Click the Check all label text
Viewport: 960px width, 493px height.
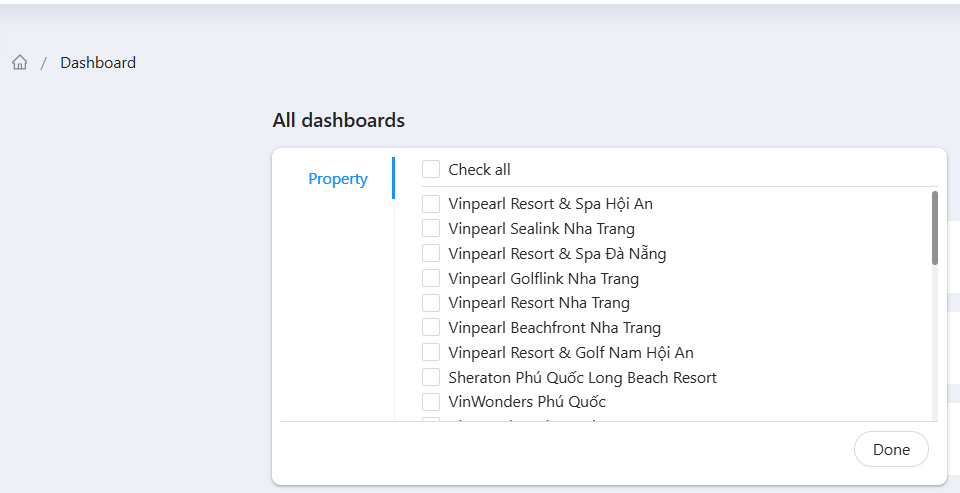pyautogui.click(x=479, y=170)
